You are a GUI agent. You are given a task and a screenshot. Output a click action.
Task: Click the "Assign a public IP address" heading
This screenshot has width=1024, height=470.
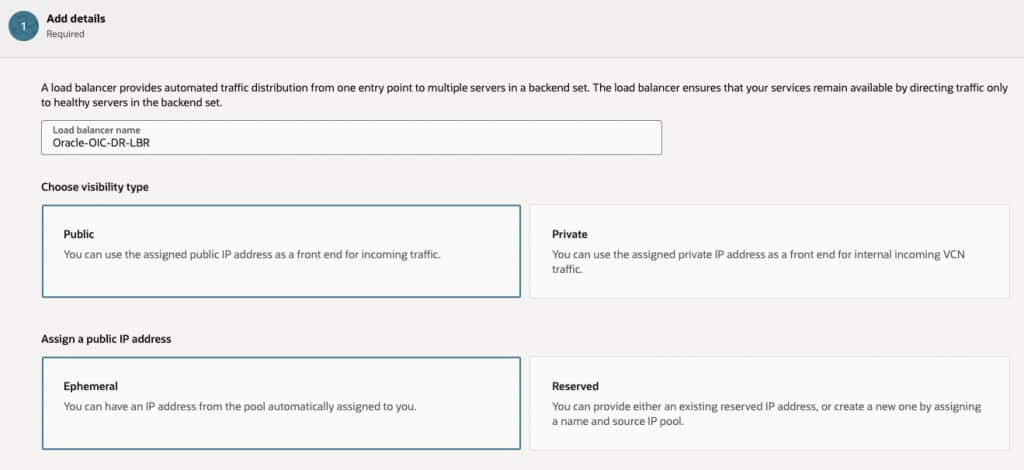[x=106, y=339]
